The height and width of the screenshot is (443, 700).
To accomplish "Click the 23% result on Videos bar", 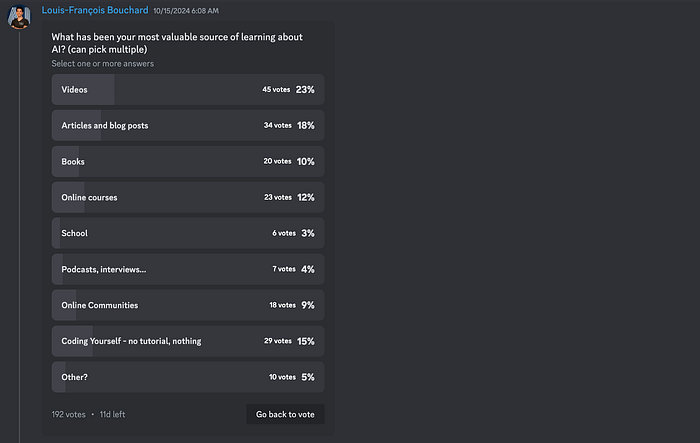I will click(305, 89).
